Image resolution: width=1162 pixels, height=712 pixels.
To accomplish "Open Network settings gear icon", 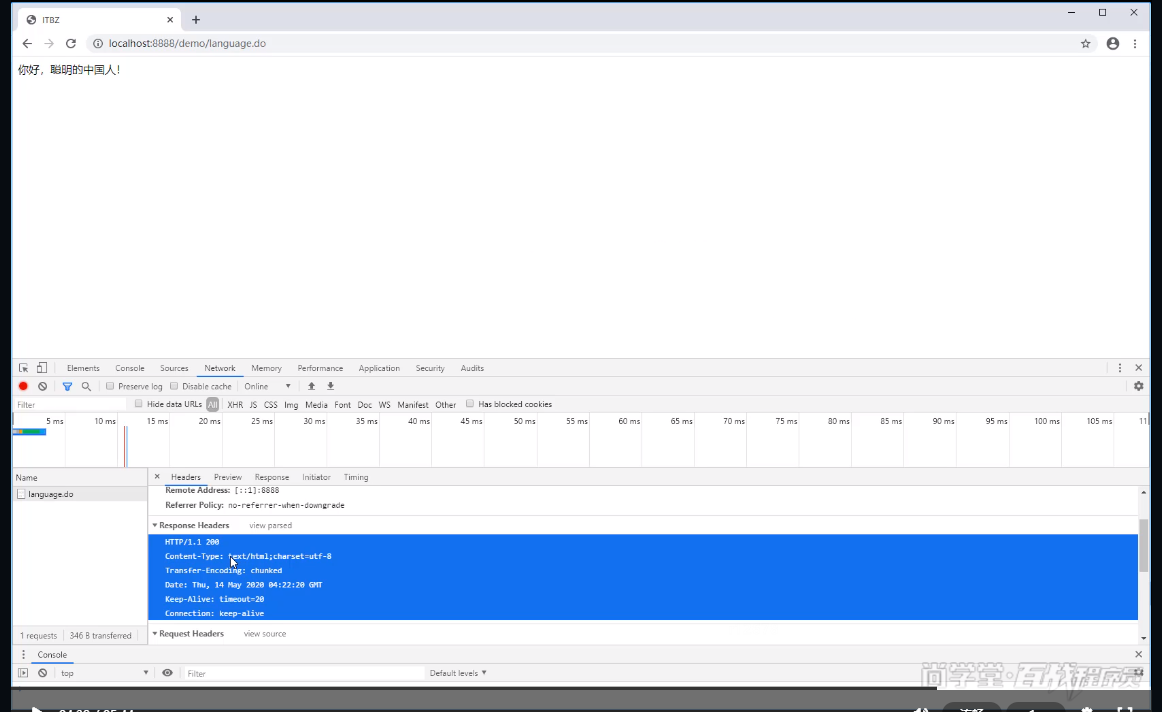I will click(1138, 386).
